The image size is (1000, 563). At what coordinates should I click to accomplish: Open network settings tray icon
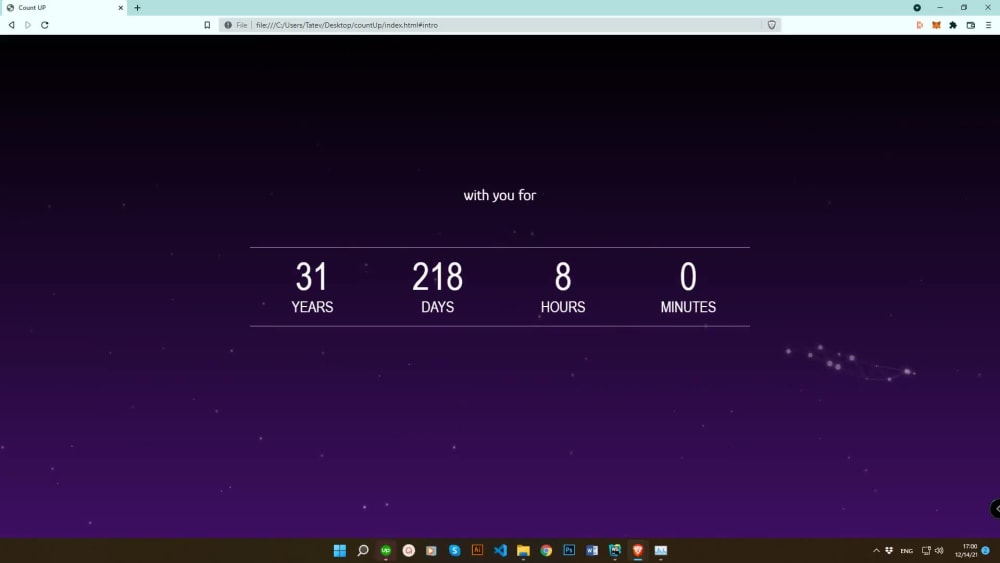[x=926, y=550]
